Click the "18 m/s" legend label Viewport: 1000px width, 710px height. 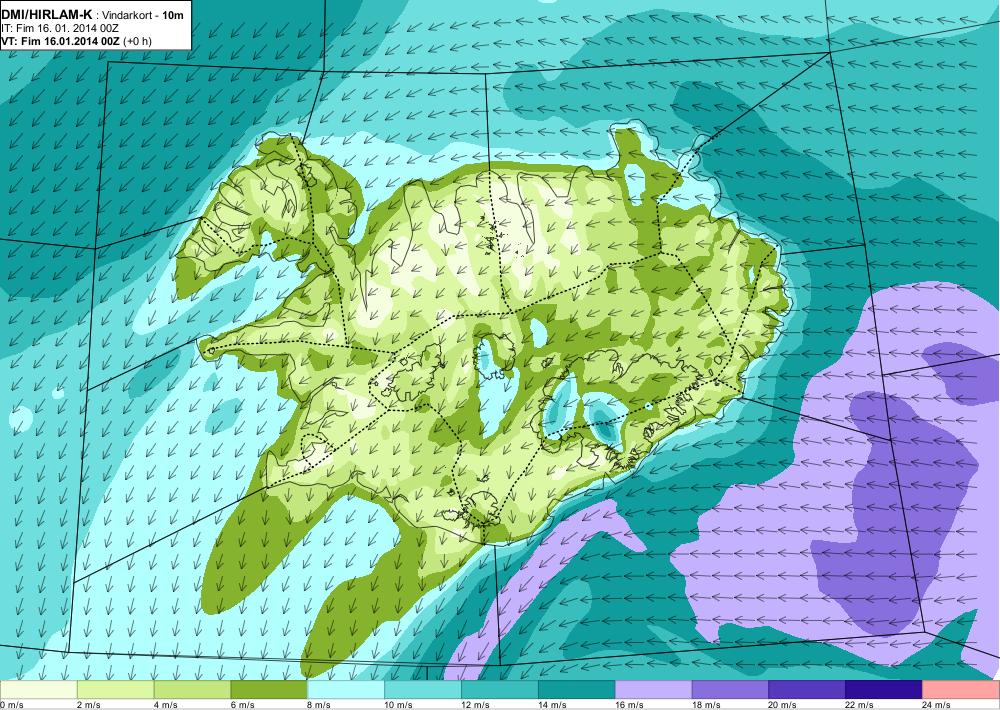pos(707,705)
